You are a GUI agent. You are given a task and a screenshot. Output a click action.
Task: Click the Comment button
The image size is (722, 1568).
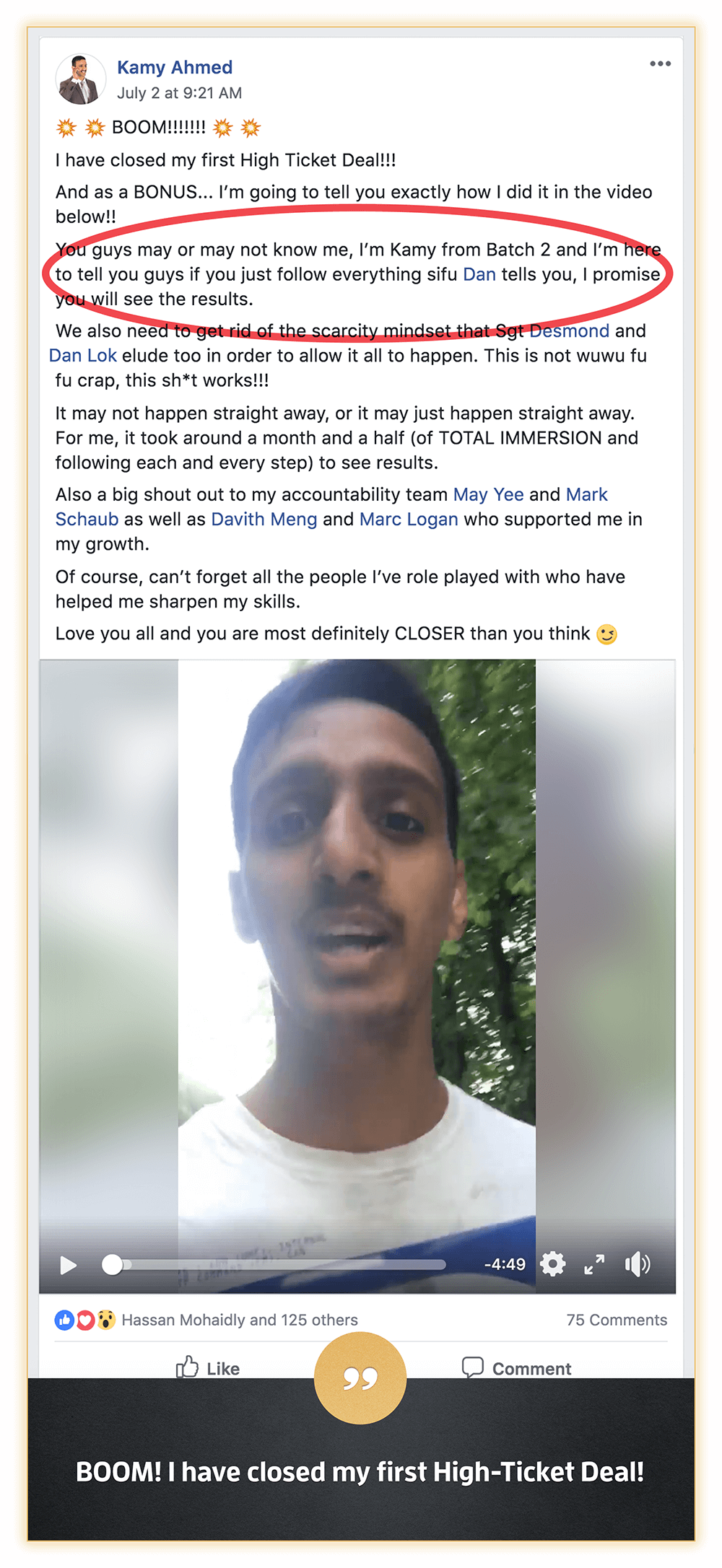click(x=516, y=1367)
